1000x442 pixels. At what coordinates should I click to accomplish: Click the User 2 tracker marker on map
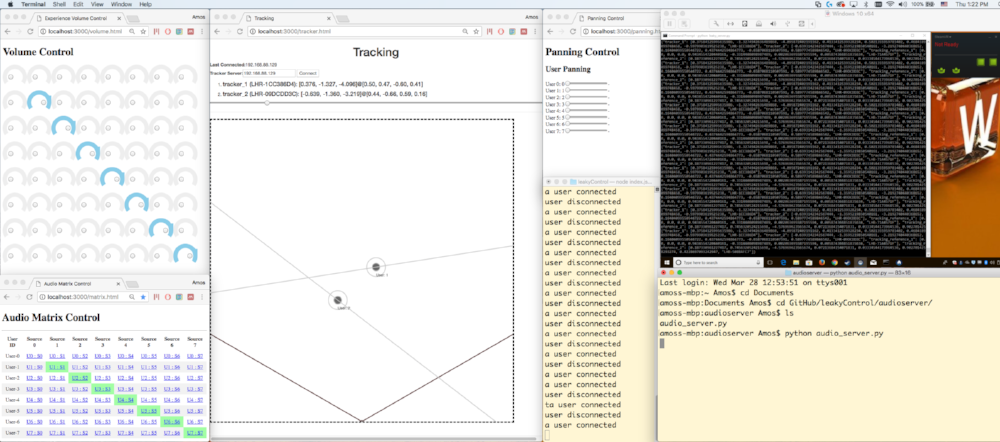pos(338,300)
